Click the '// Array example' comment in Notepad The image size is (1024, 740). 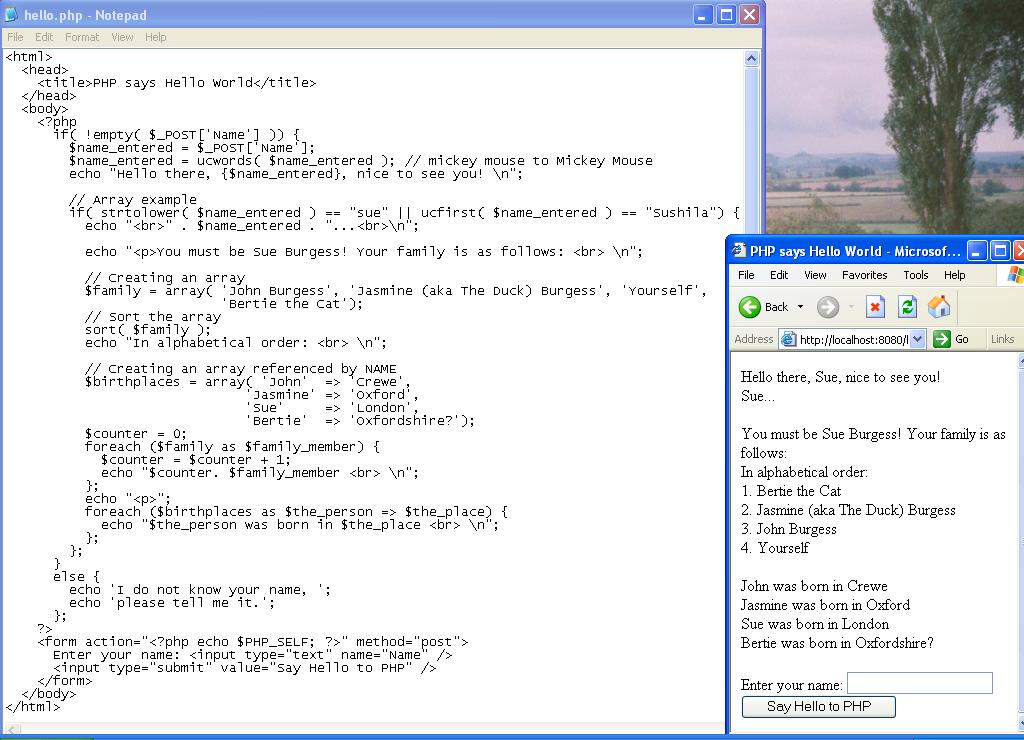click(133, 199)
